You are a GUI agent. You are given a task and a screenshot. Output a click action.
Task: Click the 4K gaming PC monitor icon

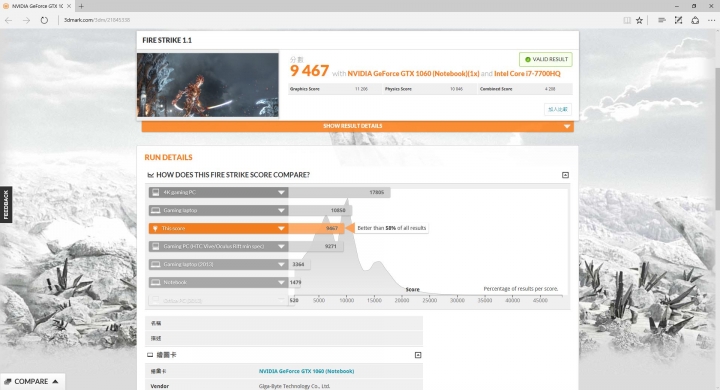click(156, 192)
